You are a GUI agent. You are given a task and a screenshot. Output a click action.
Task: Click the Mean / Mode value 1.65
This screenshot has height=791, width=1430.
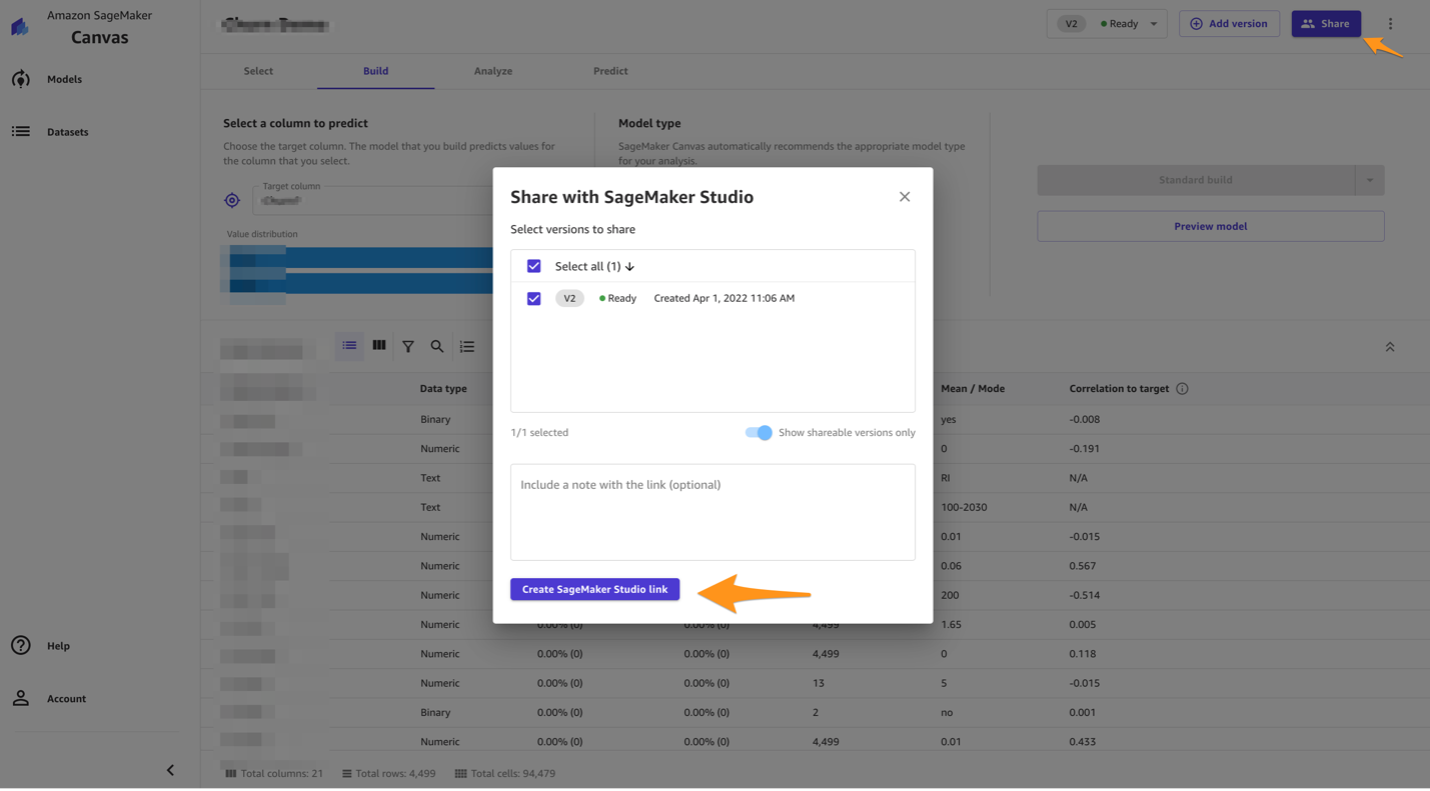coord(951,625)
